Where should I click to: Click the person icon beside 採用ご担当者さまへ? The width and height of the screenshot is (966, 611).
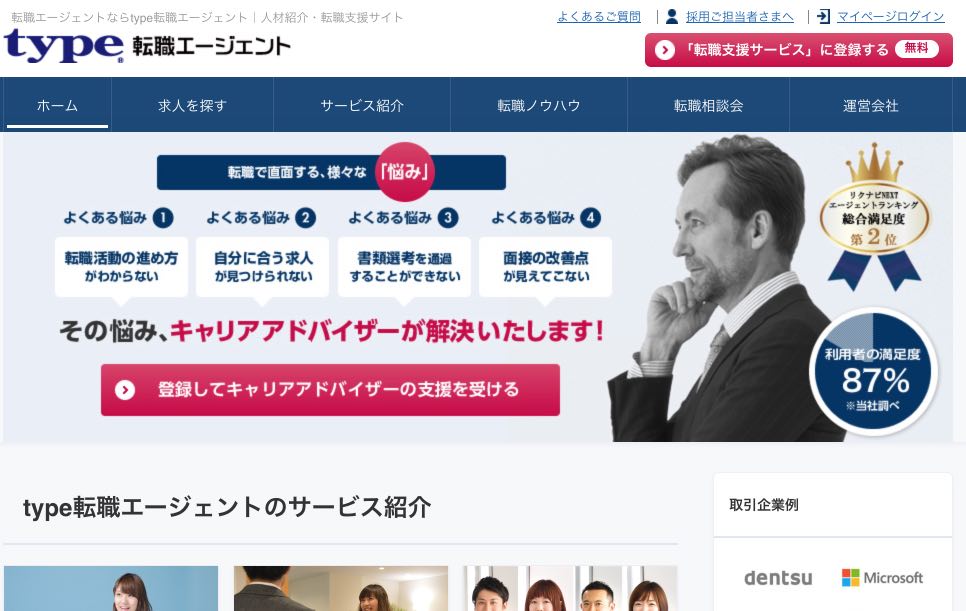(672, 17)
